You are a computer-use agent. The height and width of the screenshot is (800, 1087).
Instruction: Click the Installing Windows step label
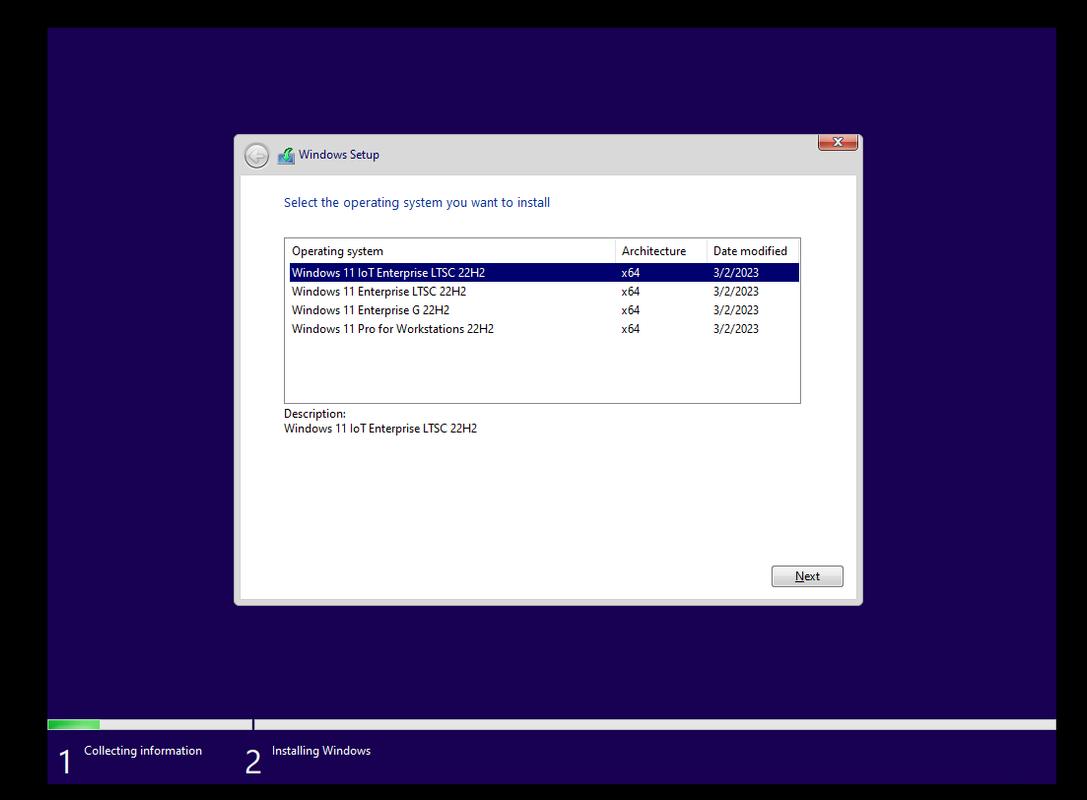coord(321,751)
